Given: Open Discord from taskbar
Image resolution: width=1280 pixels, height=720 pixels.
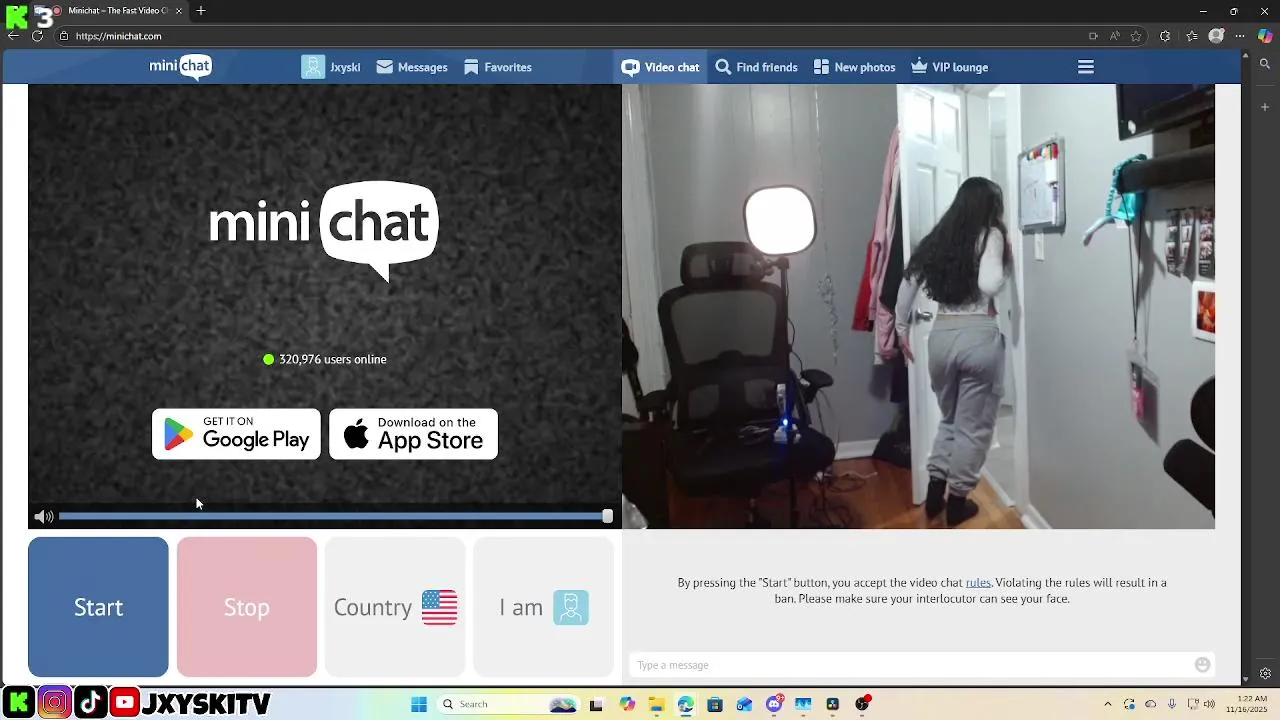Looking at the screenshot, I should tap(774, 704).
